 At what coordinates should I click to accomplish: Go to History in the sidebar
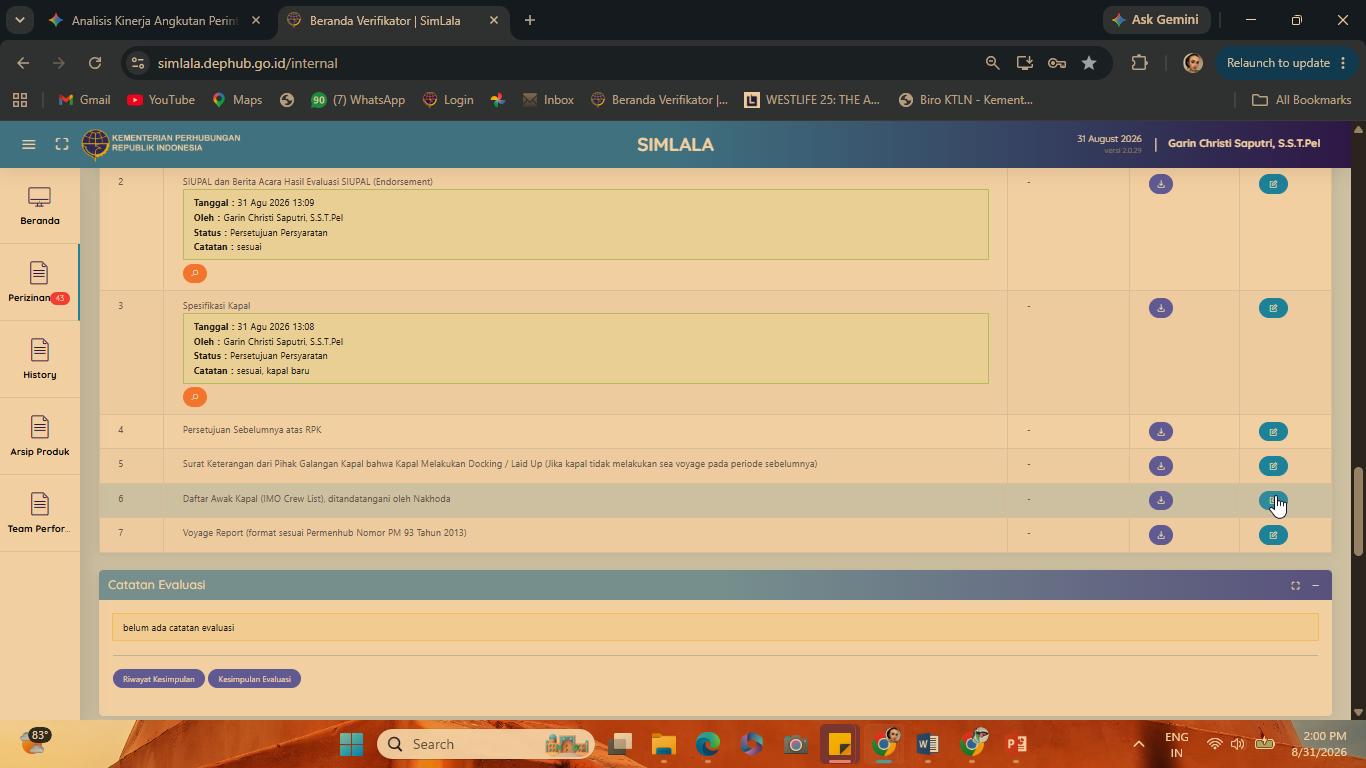(39, 360)
